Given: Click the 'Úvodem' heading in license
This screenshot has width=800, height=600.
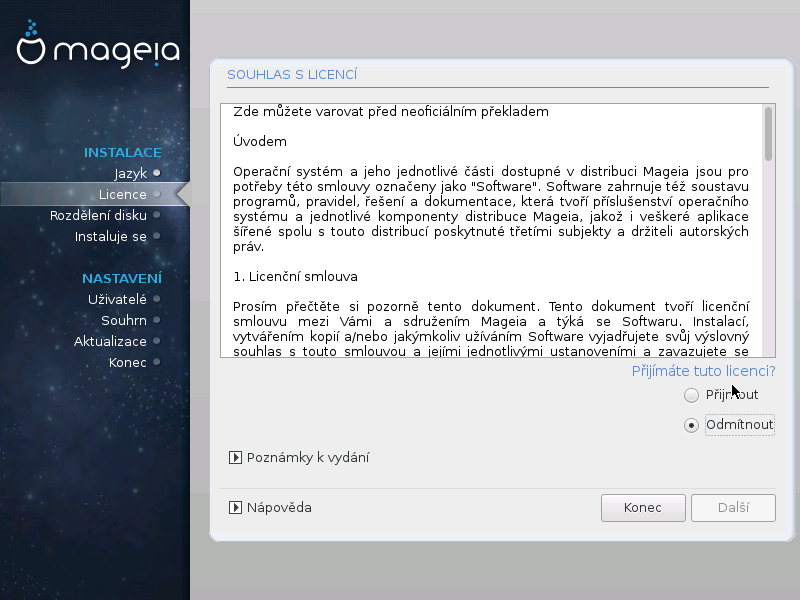Looking at the screenshot, I should 260,141.
